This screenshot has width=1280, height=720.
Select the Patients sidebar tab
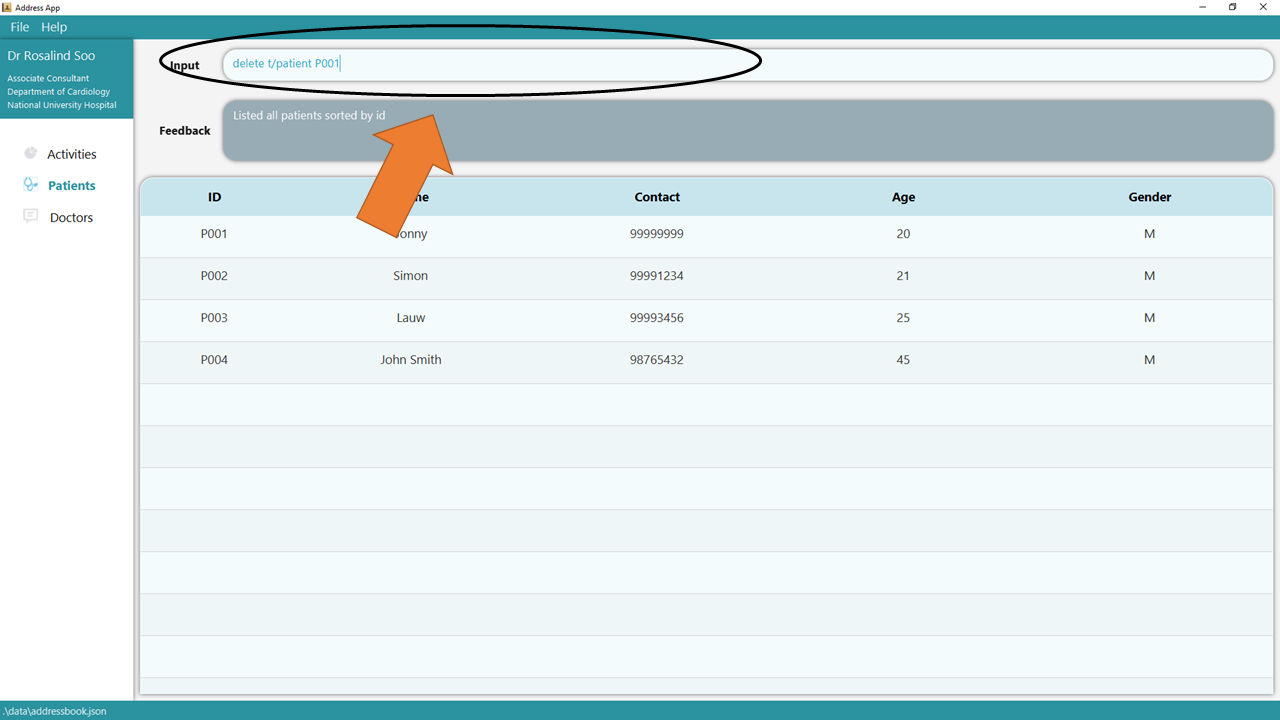coord(71,185)
